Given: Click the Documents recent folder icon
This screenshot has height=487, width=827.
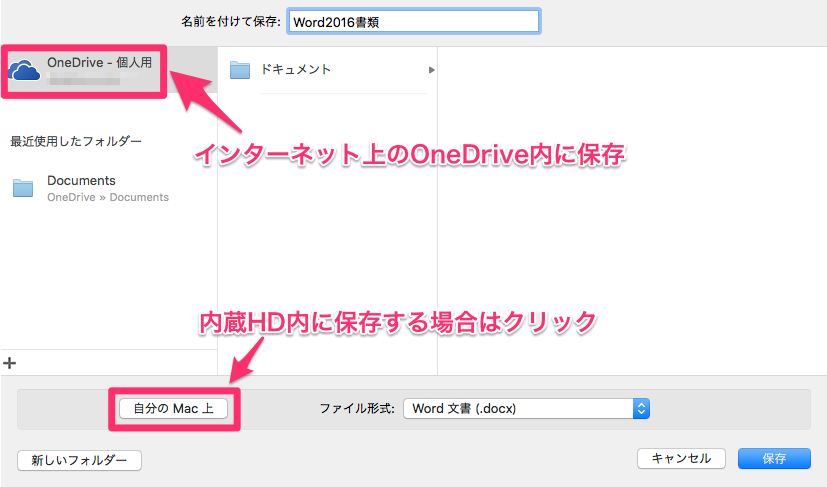Looking at the screenshot, I should coord(23,188).
